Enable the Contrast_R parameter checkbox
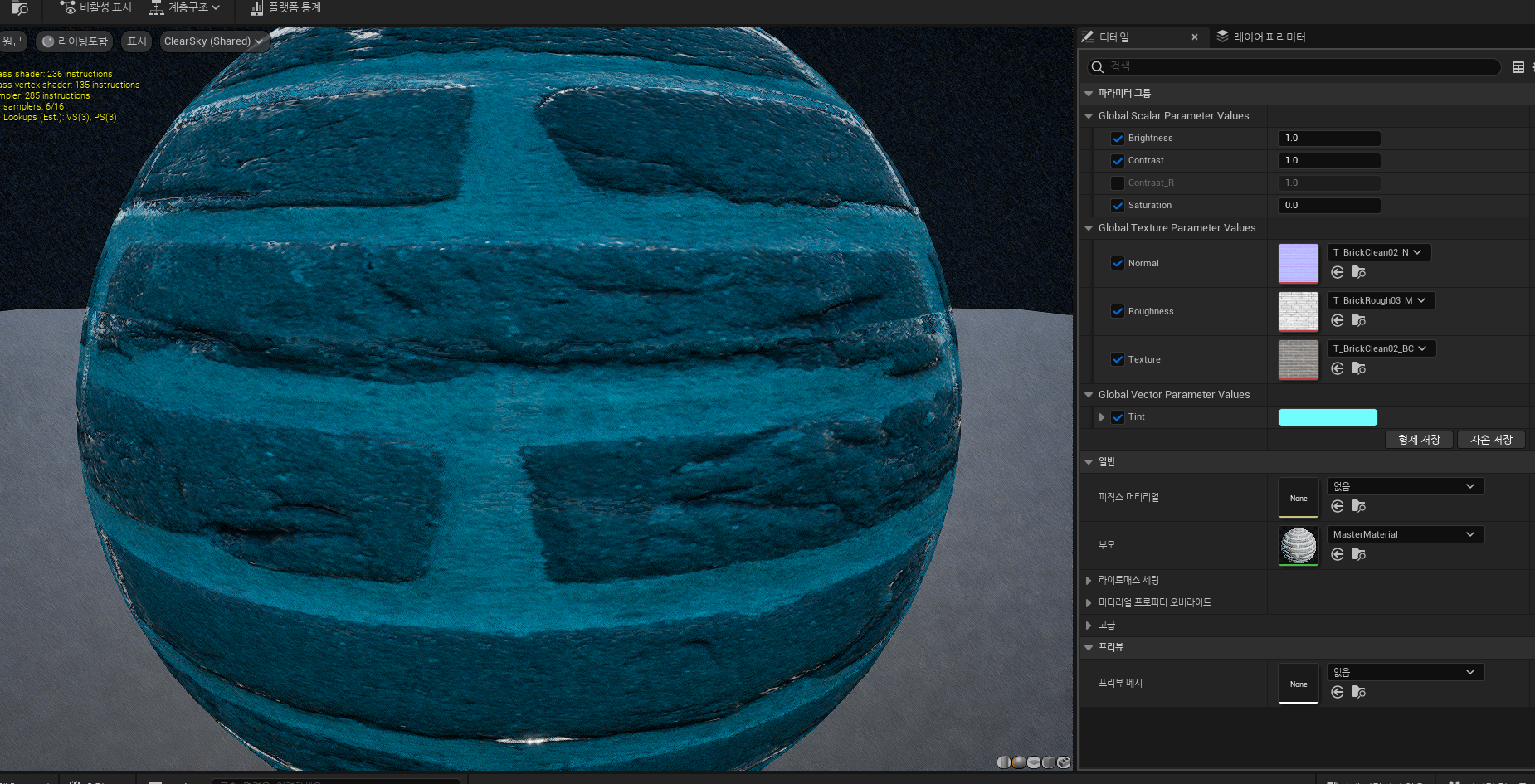The width and height of the screenshot is (1535, 784). [x=1118, y=183]
